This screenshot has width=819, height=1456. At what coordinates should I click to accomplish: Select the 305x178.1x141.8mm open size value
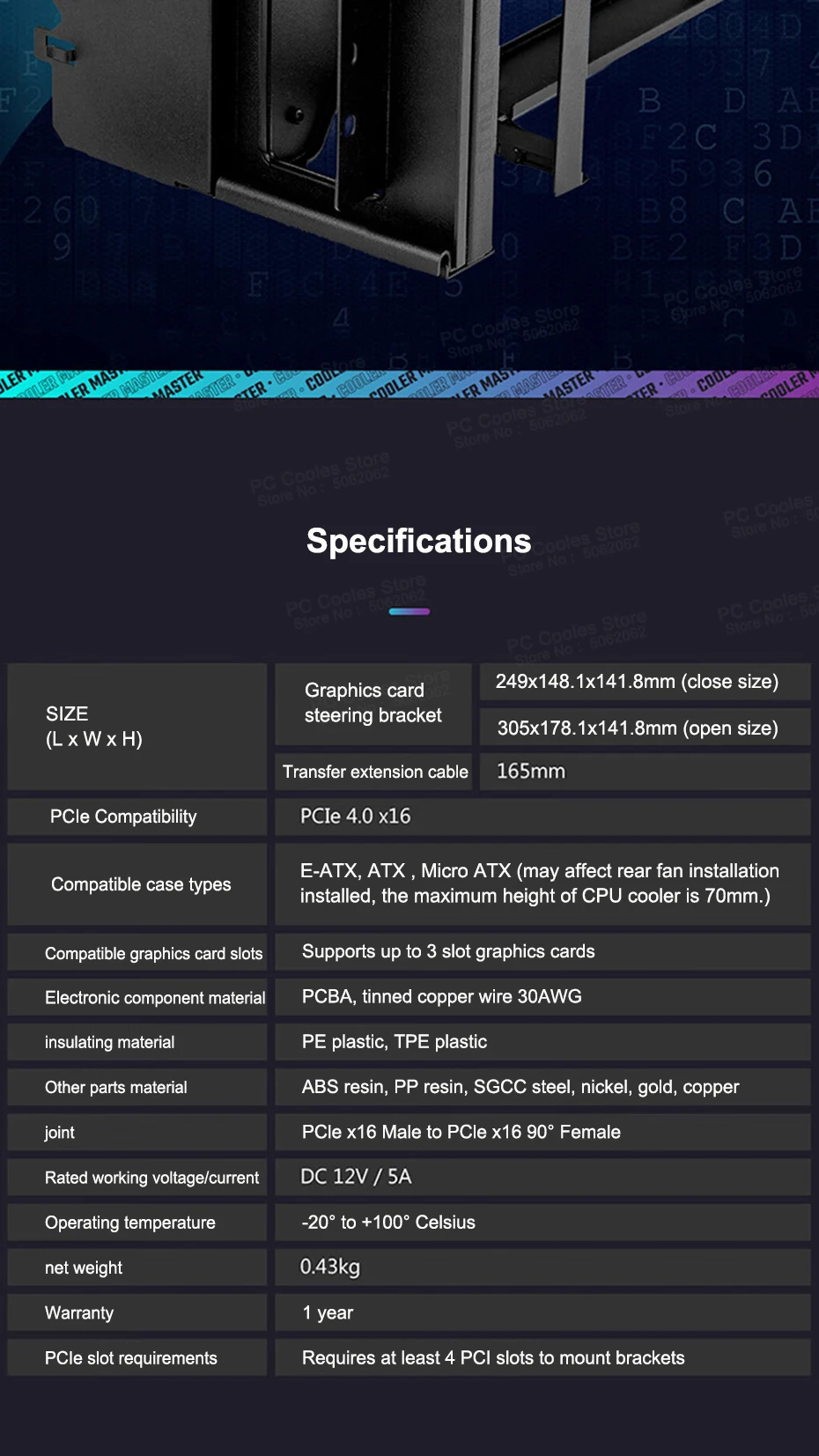point(638,728)
